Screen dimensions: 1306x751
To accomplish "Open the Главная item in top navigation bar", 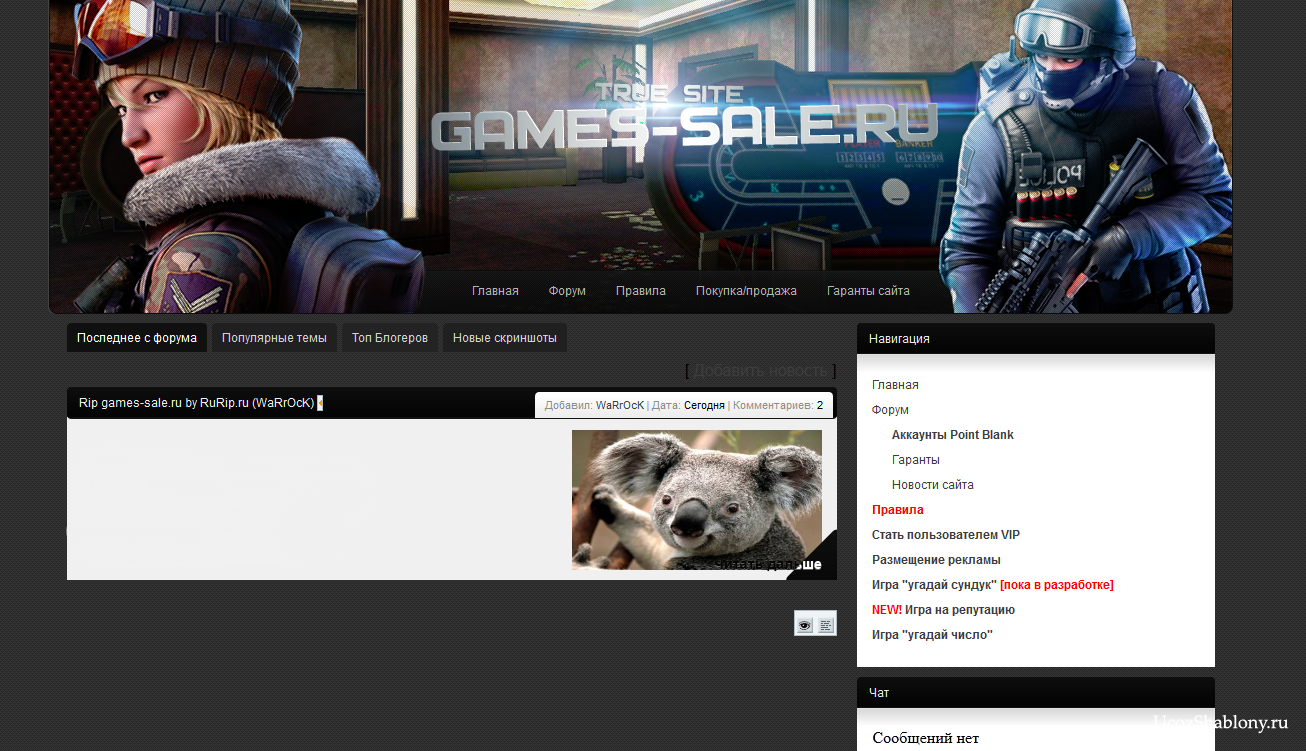I will tap(495, 291).
